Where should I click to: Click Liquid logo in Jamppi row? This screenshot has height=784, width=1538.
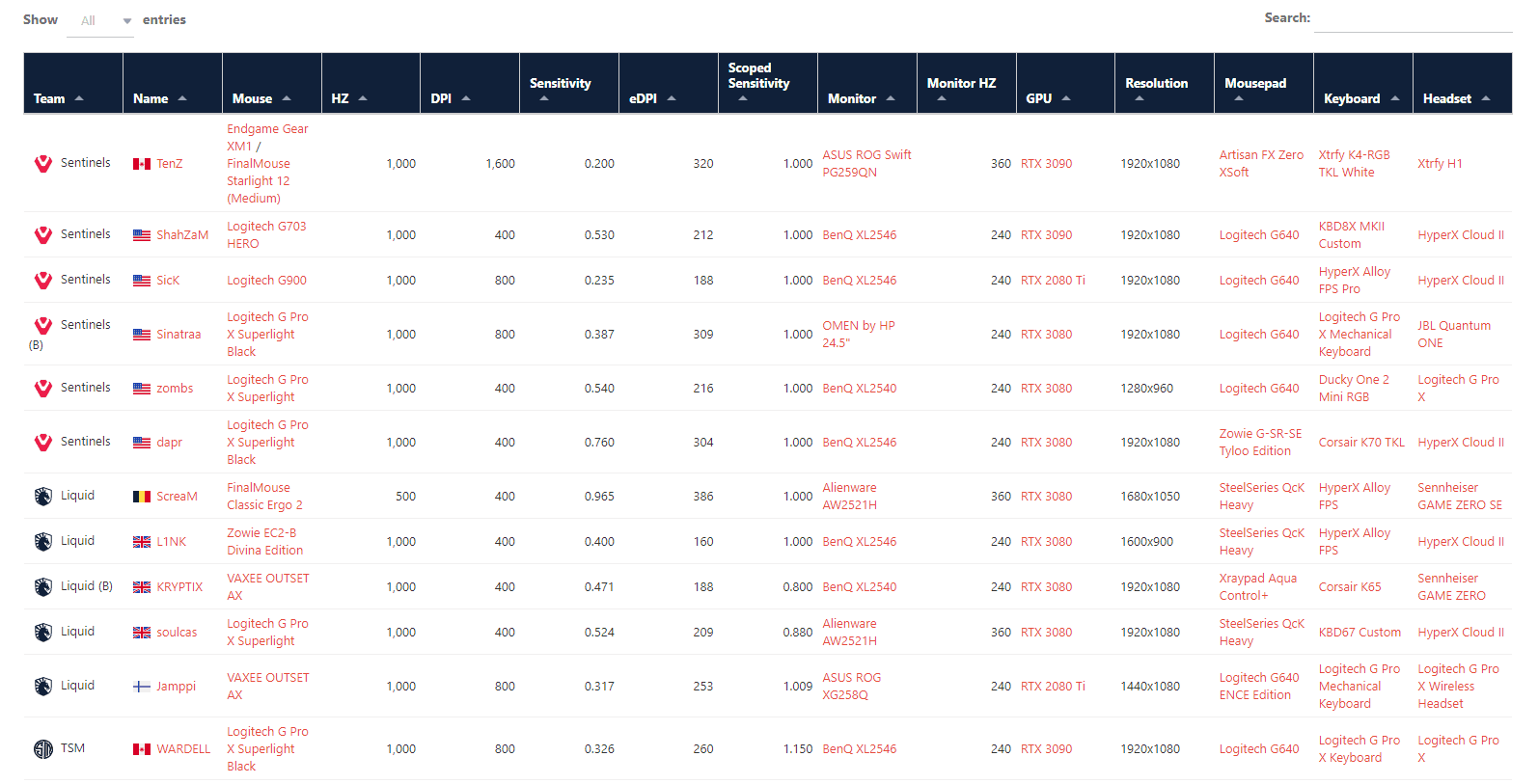click(43, 687)
